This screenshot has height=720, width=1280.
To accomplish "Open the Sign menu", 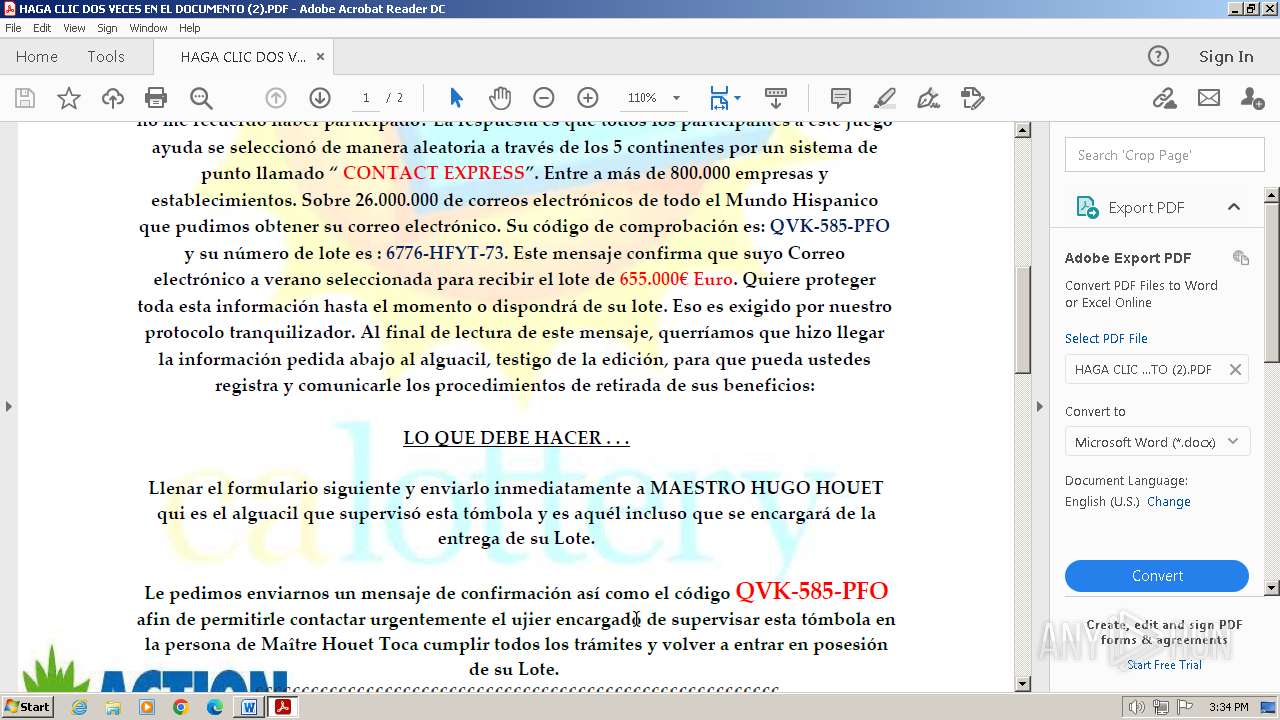I will point(107,28).
